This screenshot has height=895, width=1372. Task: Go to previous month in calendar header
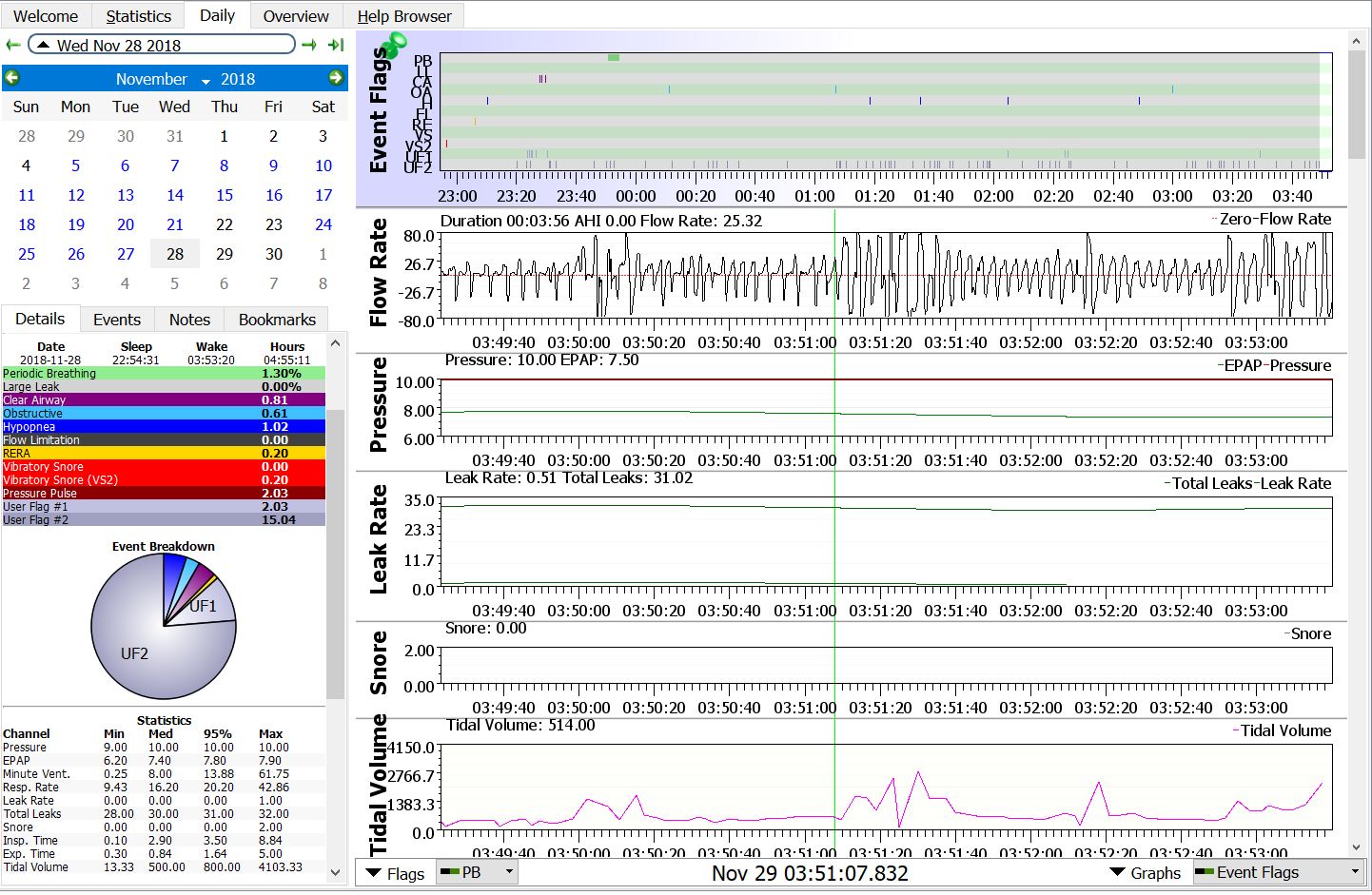12,78
